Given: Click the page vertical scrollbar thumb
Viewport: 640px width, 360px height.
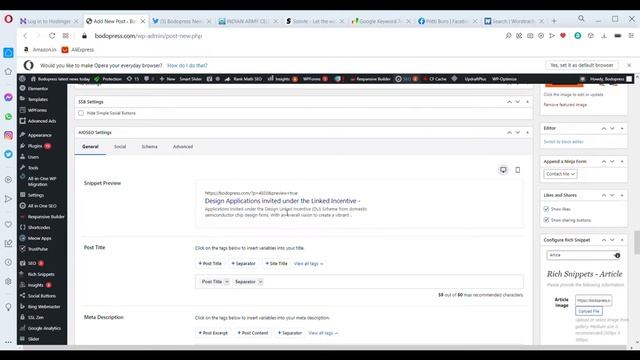Looking at the screenshot, I should point(637,242).
